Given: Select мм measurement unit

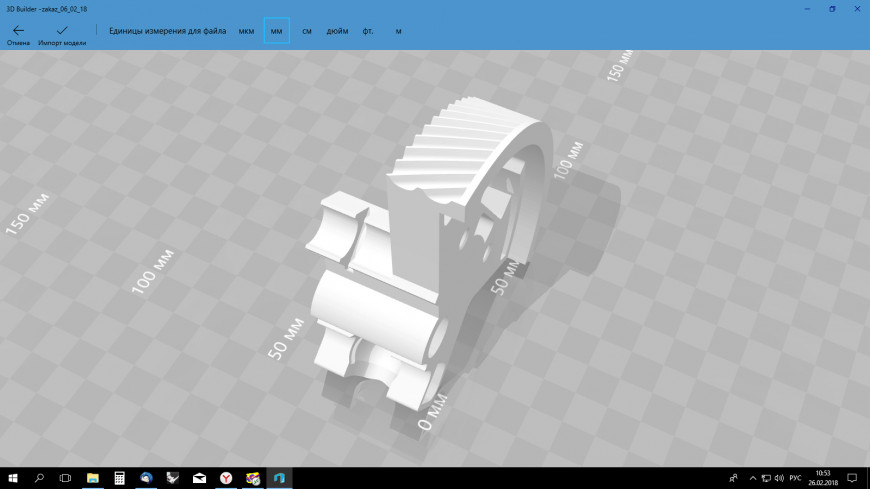Looking at the screenshot, I should pyautogui.click(x=276, y=31).
